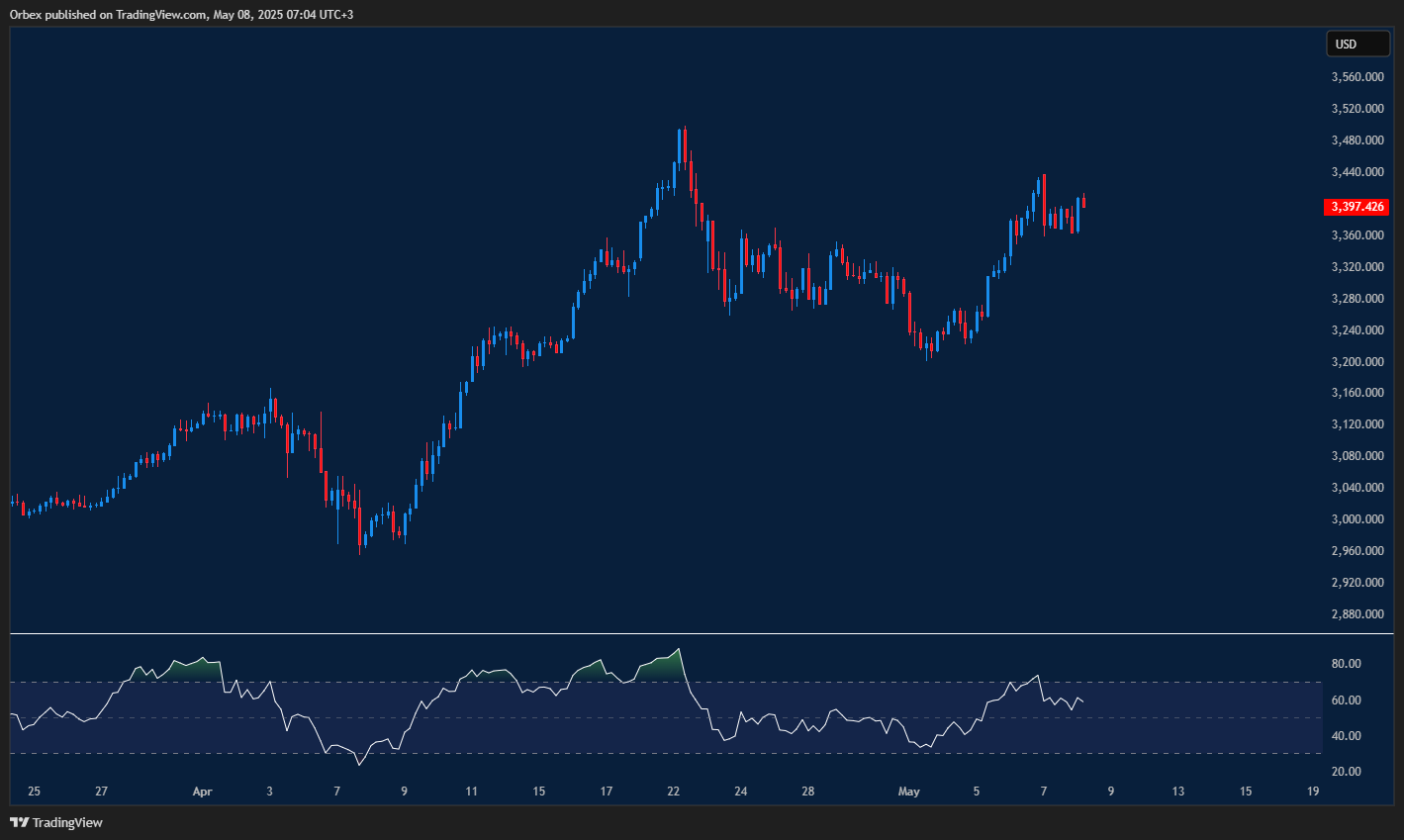
Task: Select the Apr label on time axis
Action: (202, 792)
